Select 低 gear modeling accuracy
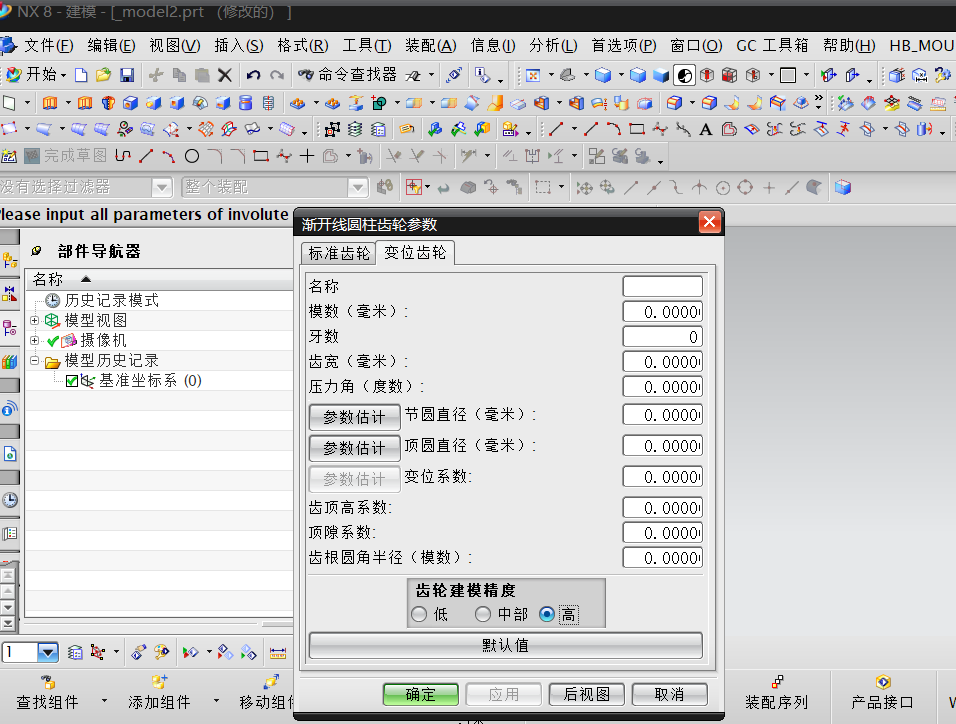 pyautogui.click(x=419, y=614)
